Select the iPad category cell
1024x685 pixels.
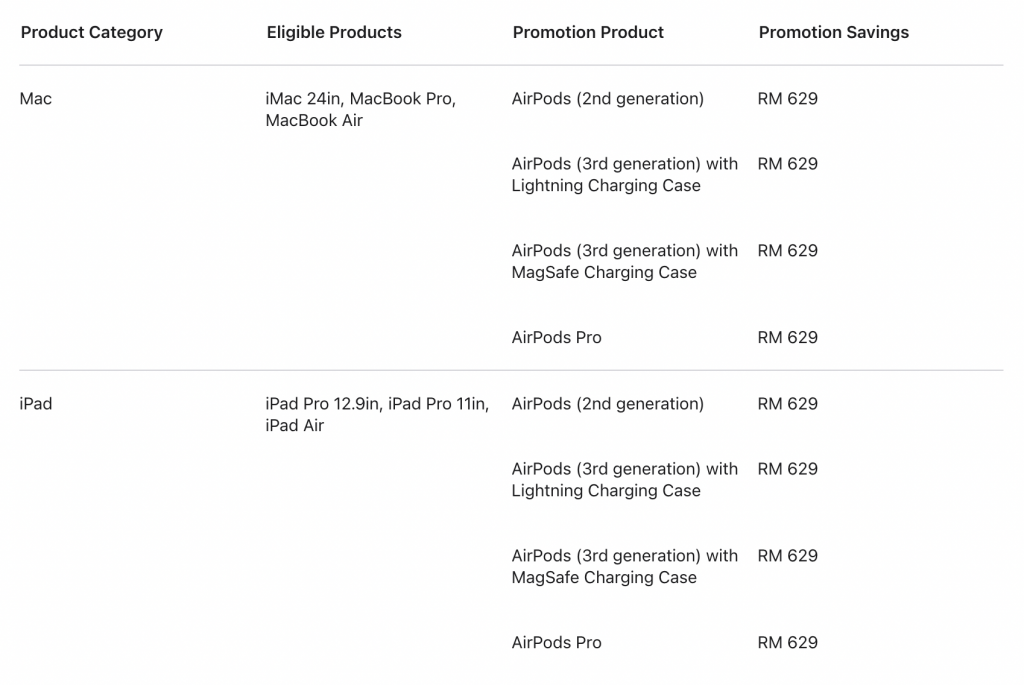tap(36, 404)
